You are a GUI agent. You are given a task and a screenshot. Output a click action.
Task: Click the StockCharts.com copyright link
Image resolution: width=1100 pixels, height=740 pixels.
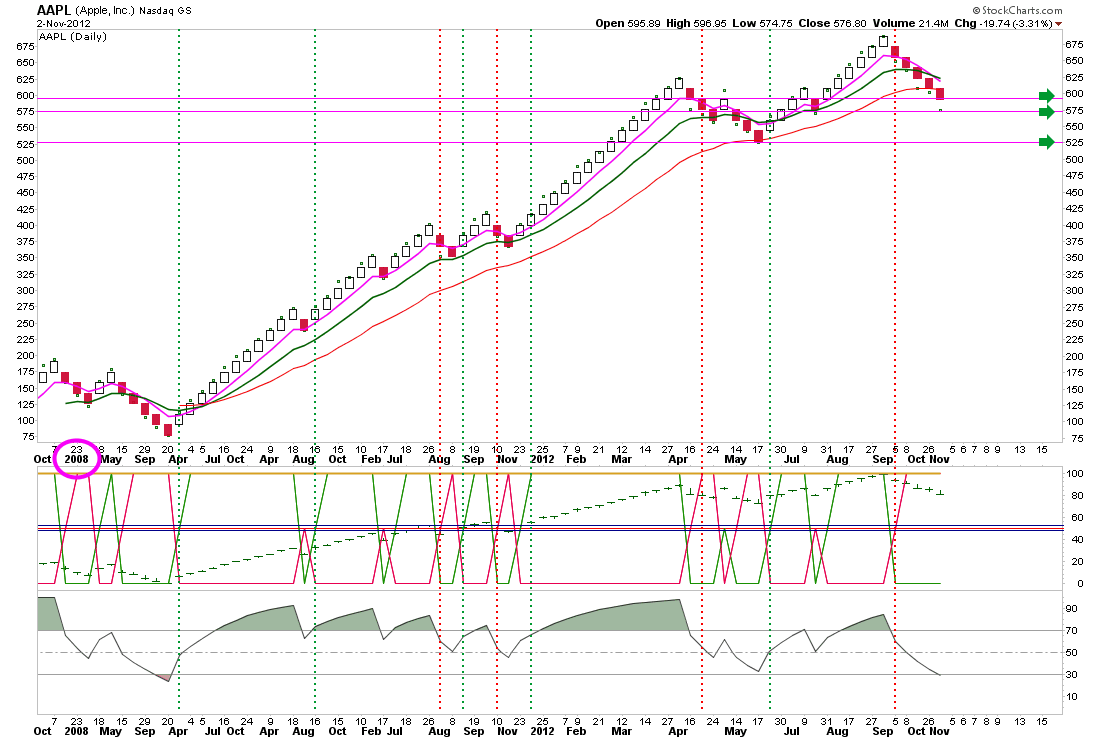[x=1017, y=11]
